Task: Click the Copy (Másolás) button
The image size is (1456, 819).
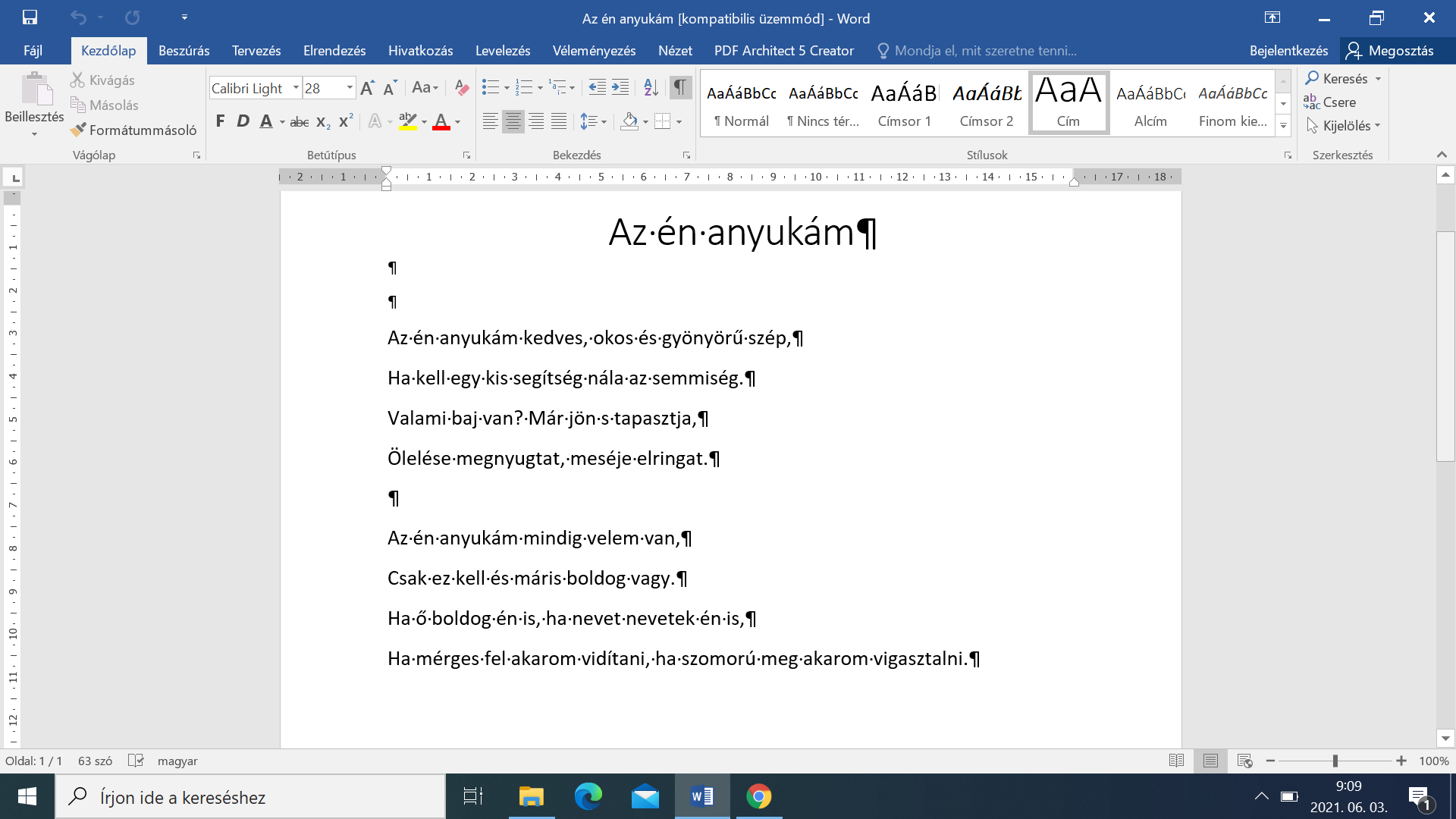Action: pos(105,105)
